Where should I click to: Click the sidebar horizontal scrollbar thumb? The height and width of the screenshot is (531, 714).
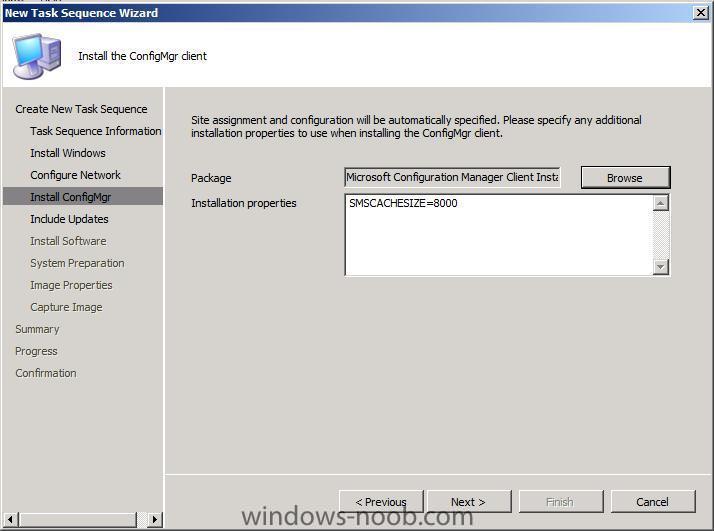[x=78, y=519]
